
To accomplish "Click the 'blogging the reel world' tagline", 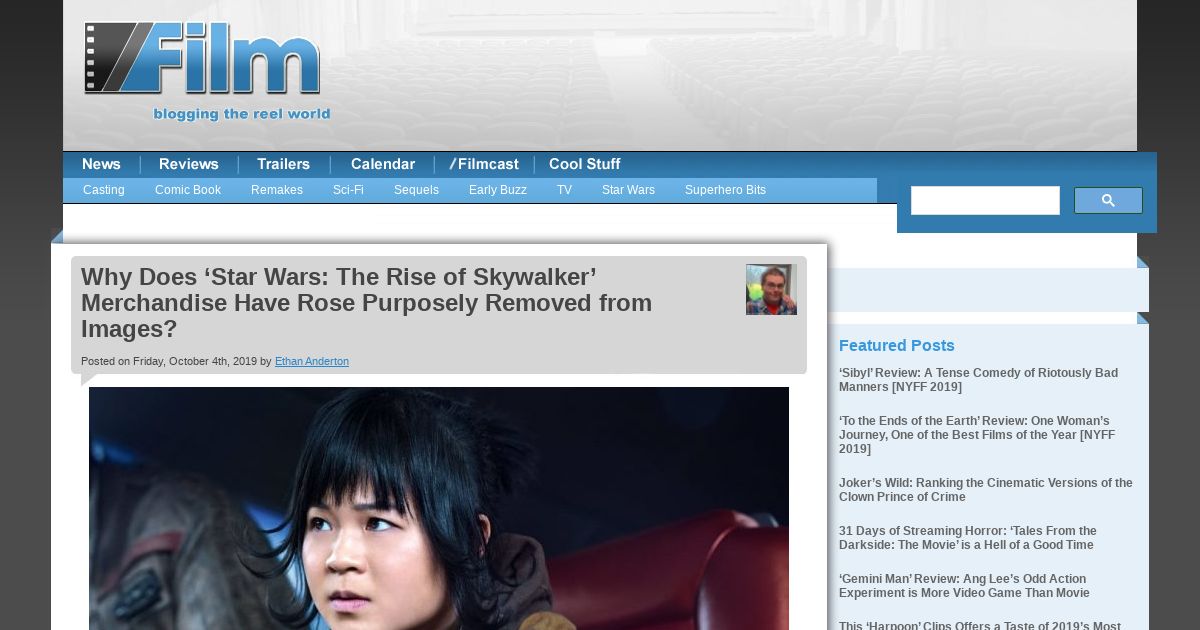I will tap(241, 114).
